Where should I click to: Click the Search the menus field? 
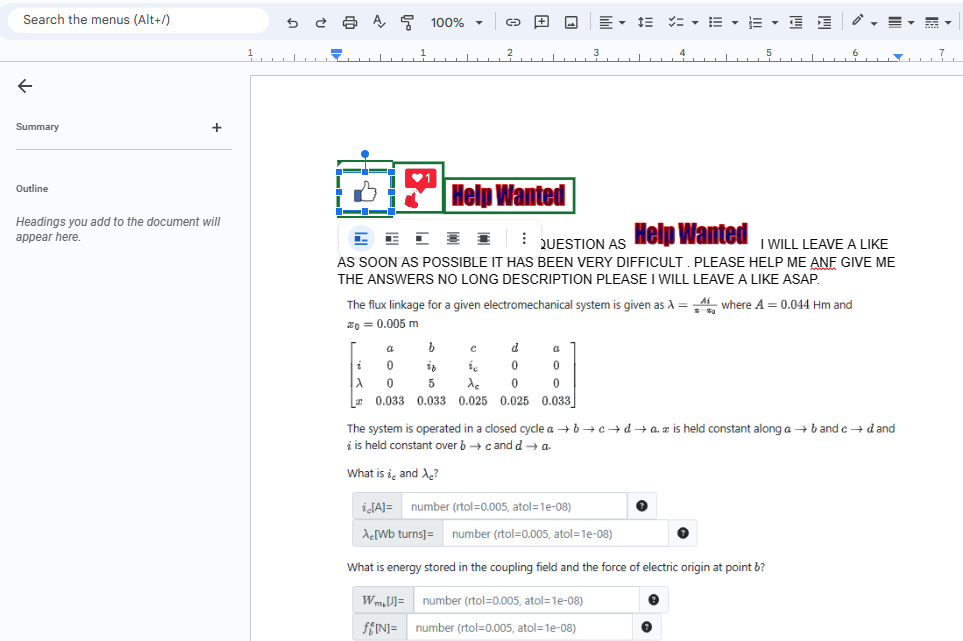pos(138,19)
